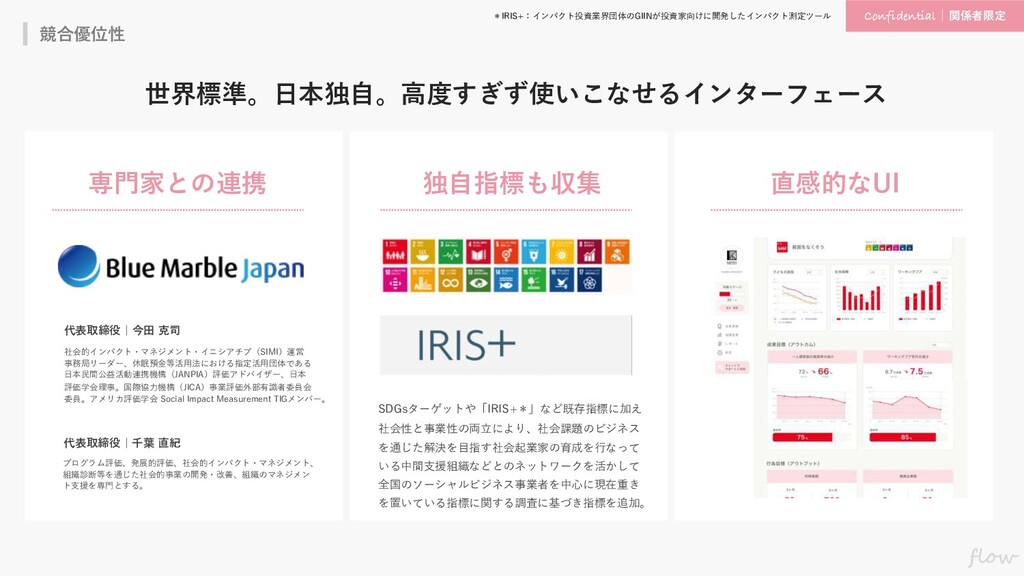Click the paragraph starting 'SDGsターゲットや'
This screenshot has height=576, width=1024.
(513, 455)
